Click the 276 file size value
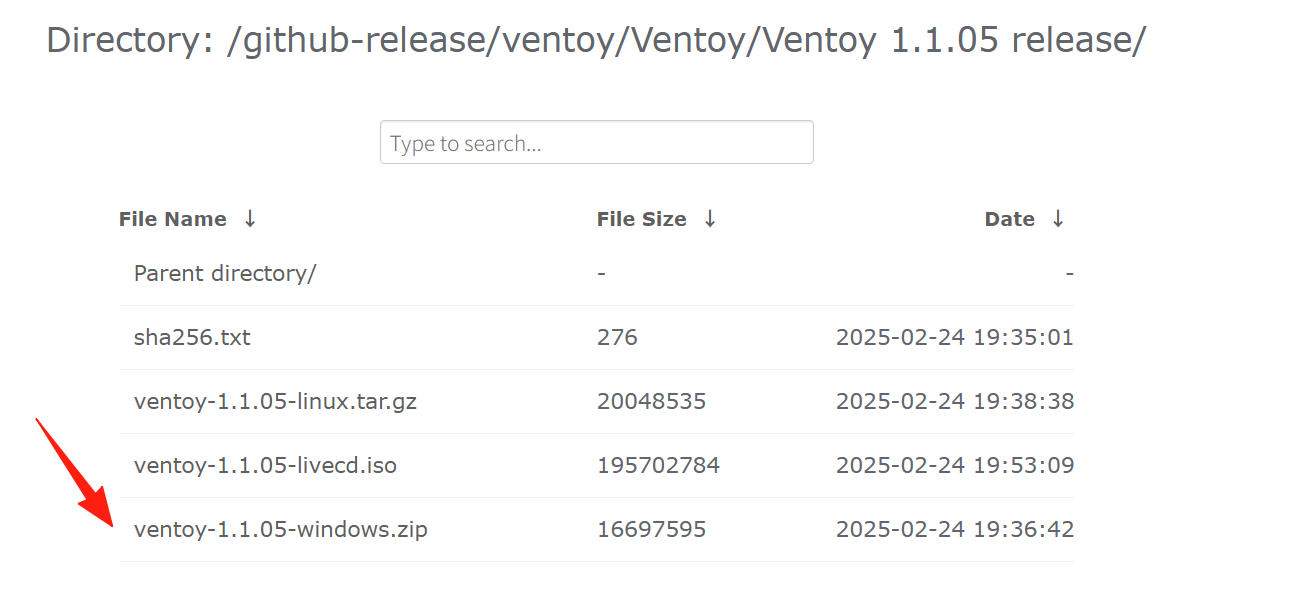This screenshot has height=594, width=1316. pyautogui.click(x=617, y=337)
